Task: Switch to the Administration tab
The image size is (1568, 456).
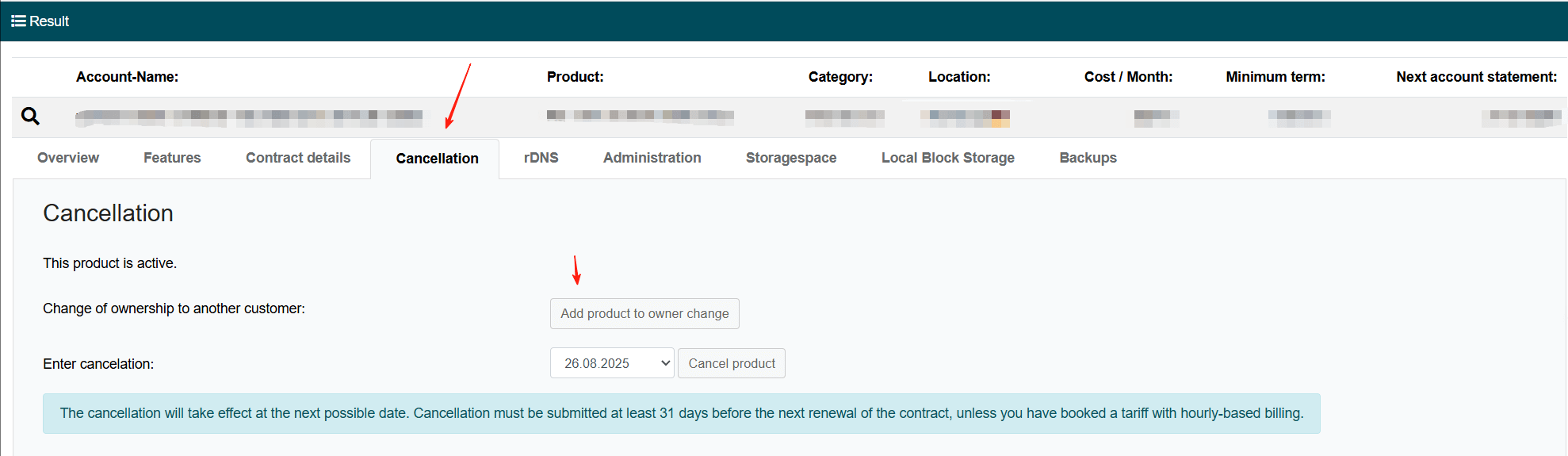Action: pyautogui.click(x=652, y=158)
